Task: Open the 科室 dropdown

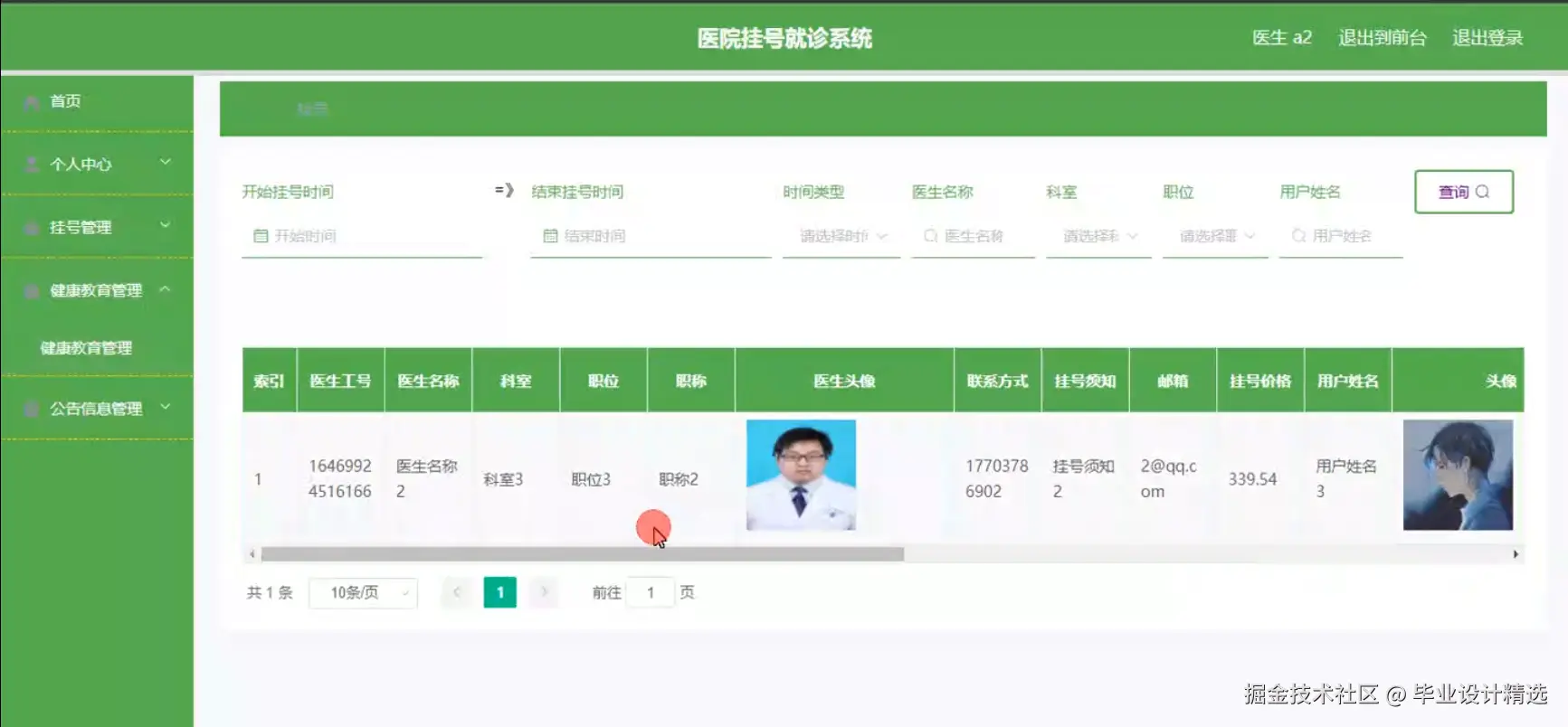Action: pyautogui.click(x=1098, y=236)
